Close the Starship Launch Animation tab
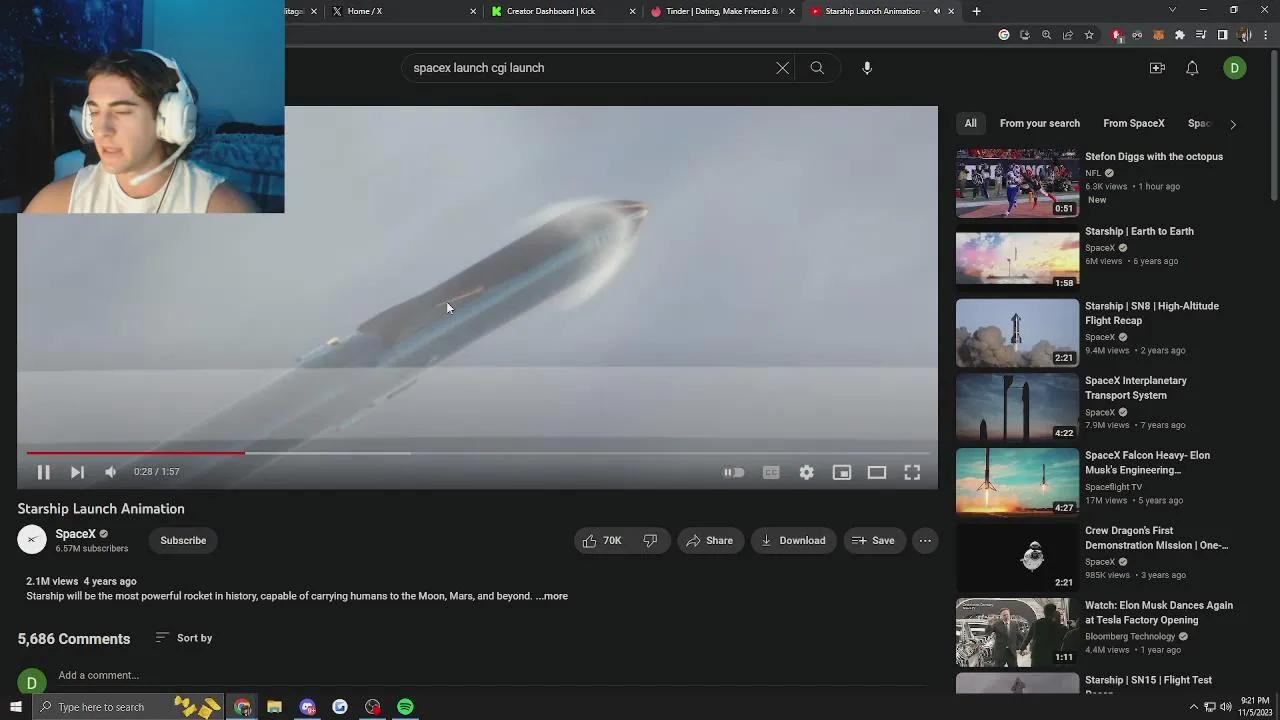1280x720 pixels. (951, 11)
